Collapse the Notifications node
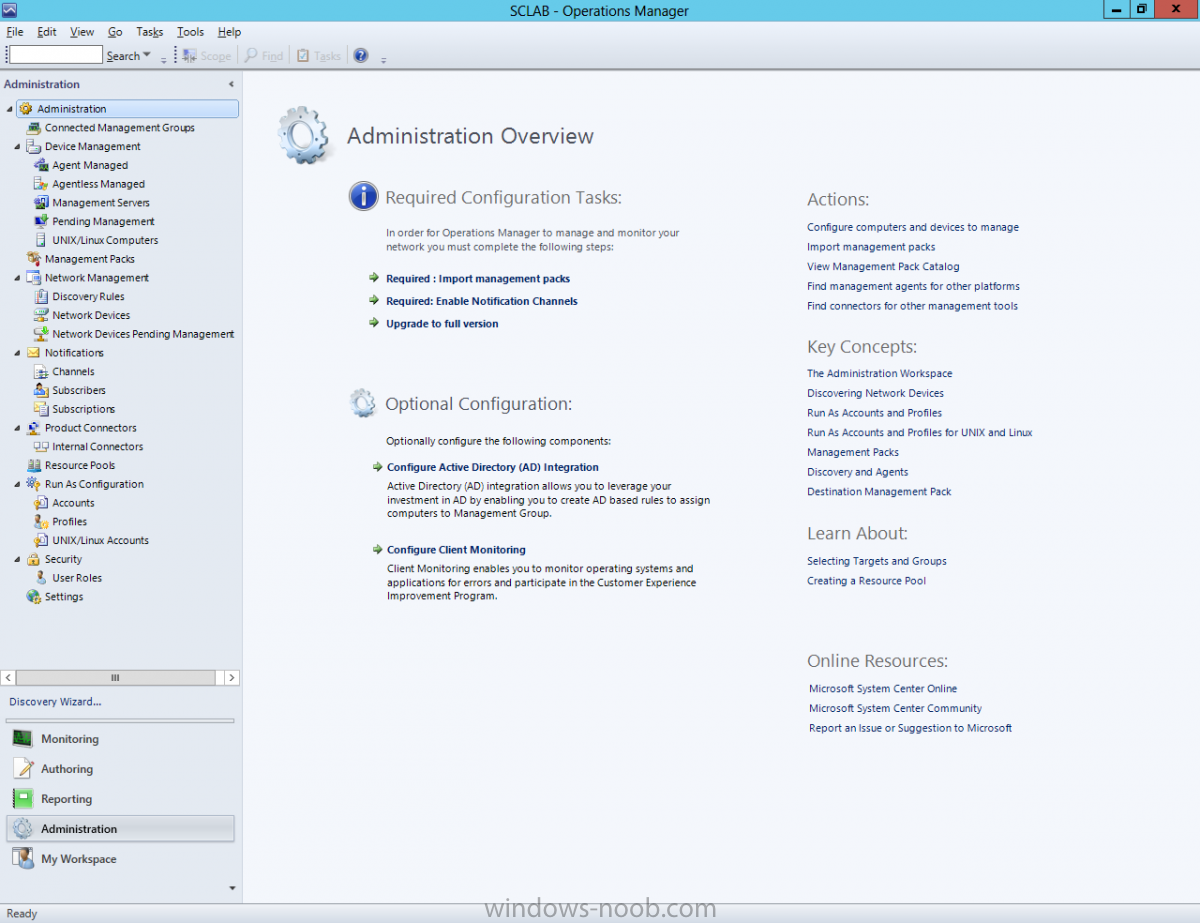The height and width of the screenshot is (923, 1200). tap(18, 353)
